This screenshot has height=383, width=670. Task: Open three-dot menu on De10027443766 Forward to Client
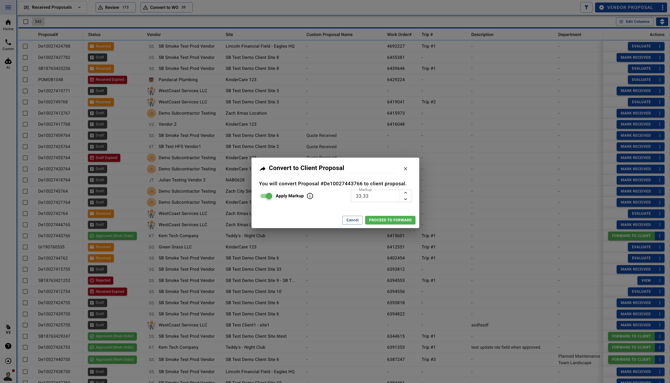tap(660, 236)
